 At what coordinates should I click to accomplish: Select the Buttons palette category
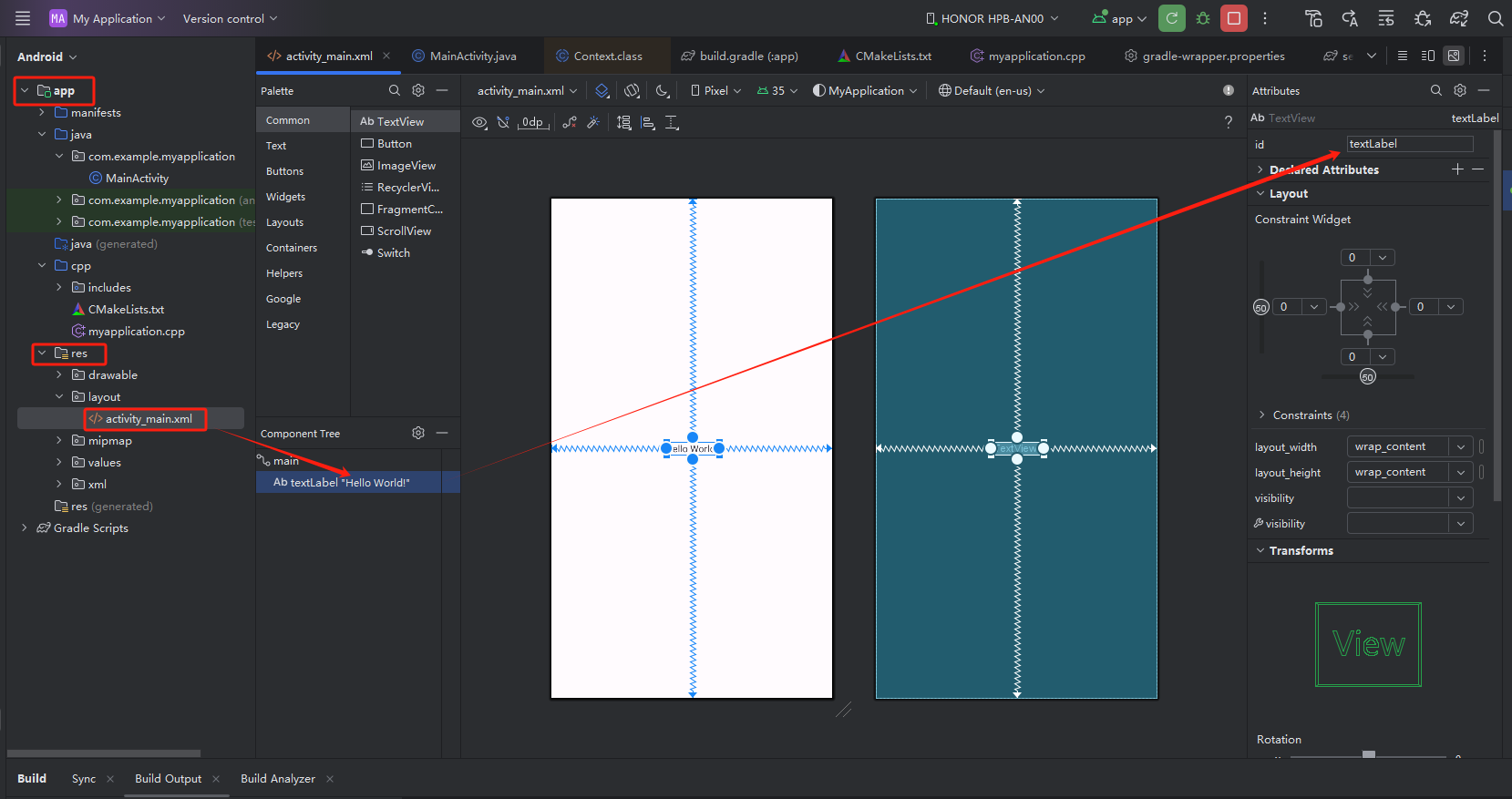[x=285, y=171]
